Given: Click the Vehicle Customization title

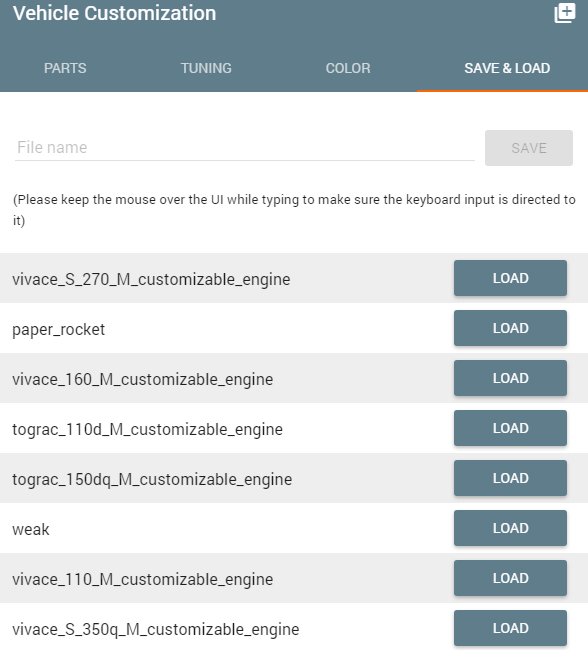Looking at the screenshot, I should (114, 13).
